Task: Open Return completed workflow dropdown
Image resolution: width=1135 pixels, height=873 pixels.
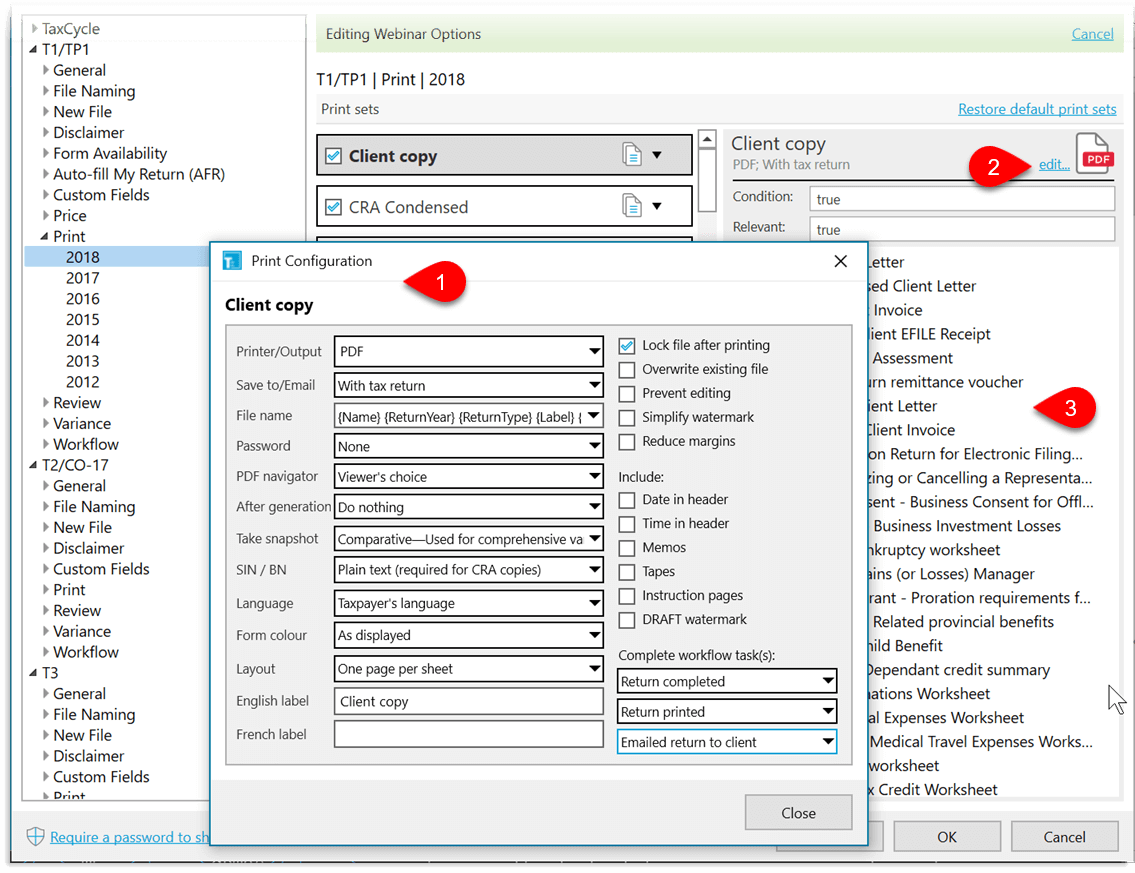Action: tap(727, 681)
